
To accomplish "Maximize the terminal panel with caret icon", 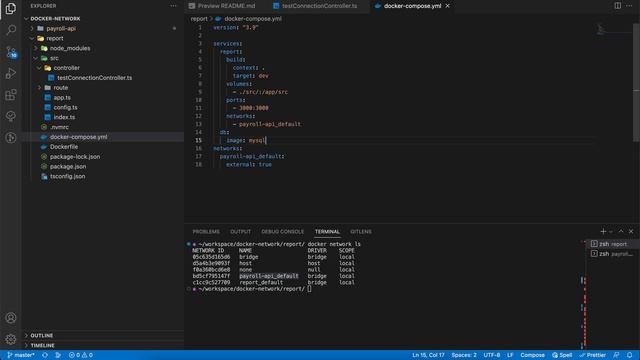I will click(621, 231).
